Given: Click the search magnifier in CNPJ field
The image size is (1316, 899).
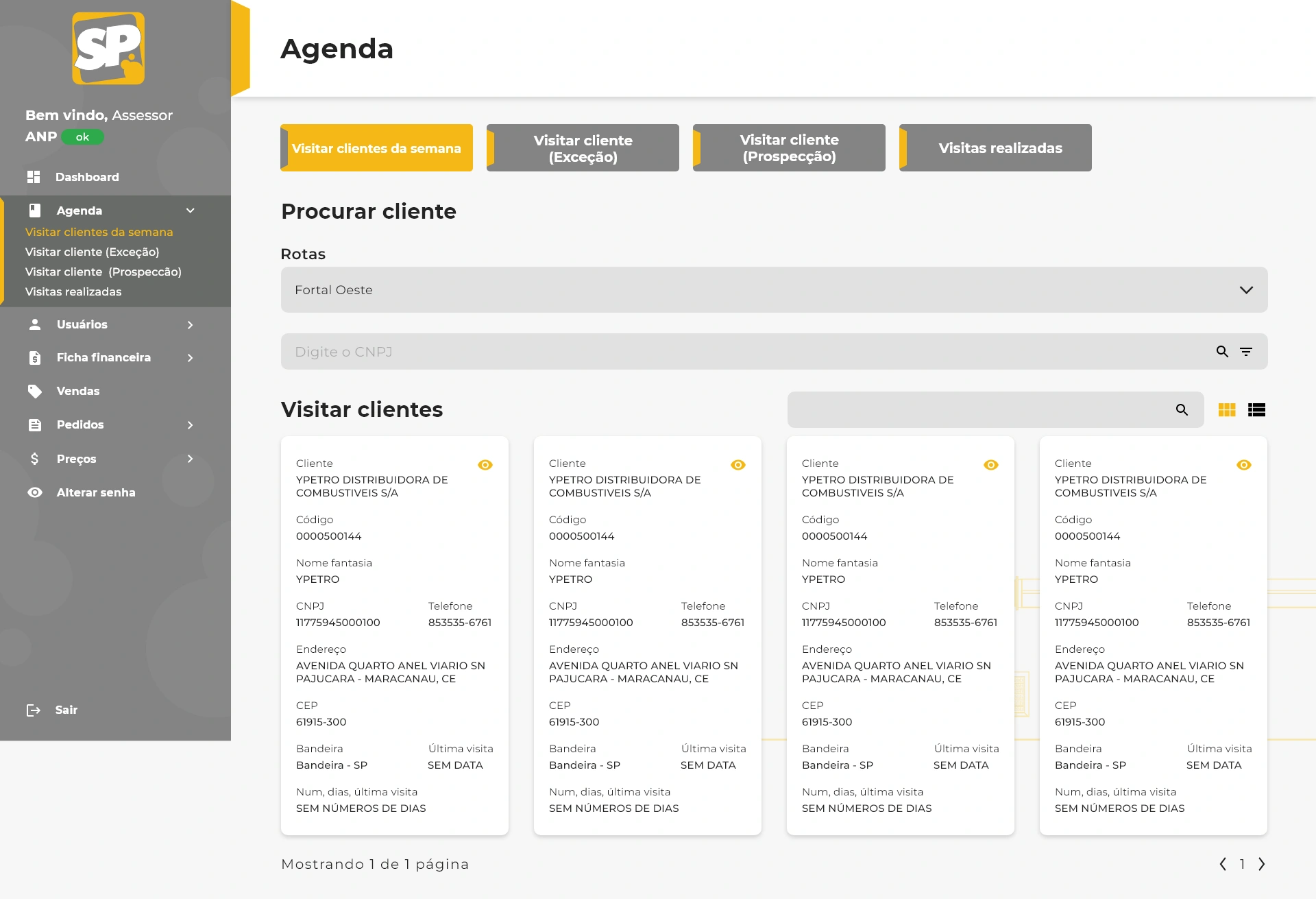Looking at the screenshot, I should click(1222, 352).
